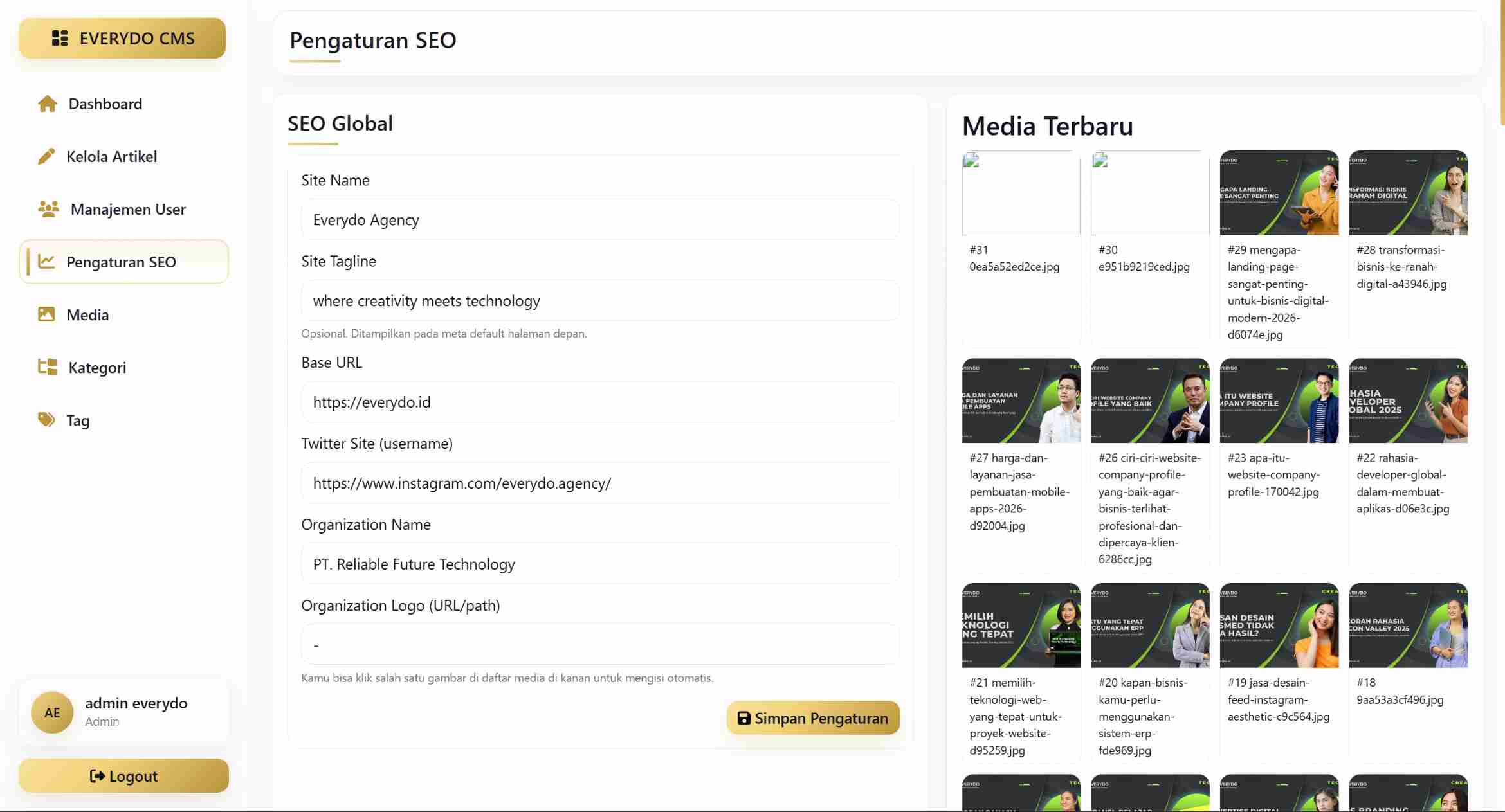Focus the Site Name field
This screenshot has height=812, width=1505.
tap(600, 220)
